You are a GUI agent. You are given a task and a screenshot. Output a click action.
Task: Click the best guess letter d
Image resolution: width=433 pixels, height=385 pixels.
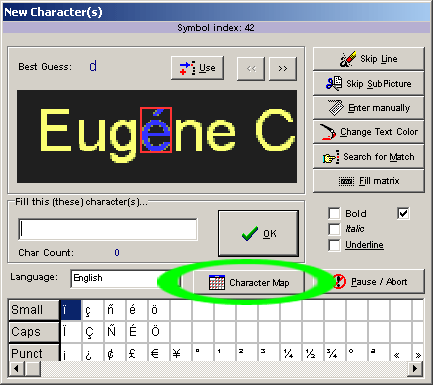click(93, 66)
